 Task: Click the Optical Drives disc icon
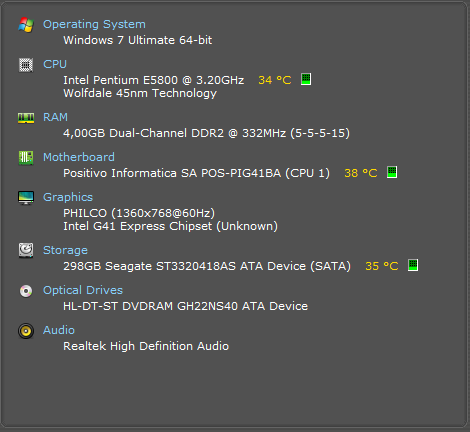pos(26,291)
